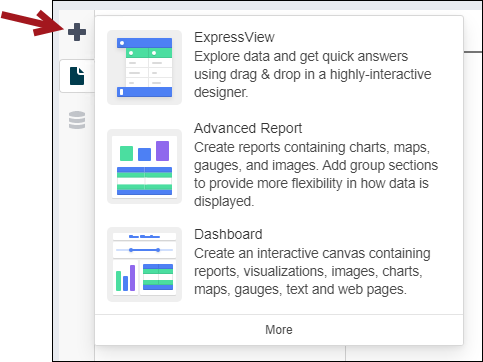
Task: Click the word 'displayed.' in Advanced Report text
Action: [224, 201]
